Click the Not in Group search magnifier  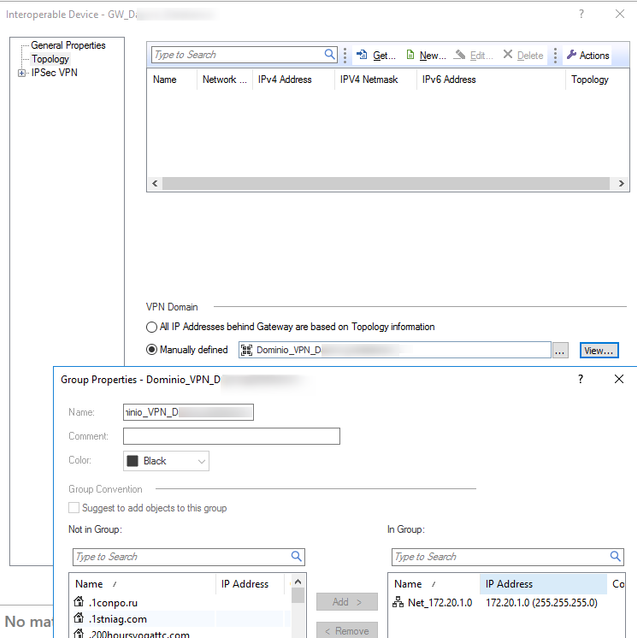296,557
